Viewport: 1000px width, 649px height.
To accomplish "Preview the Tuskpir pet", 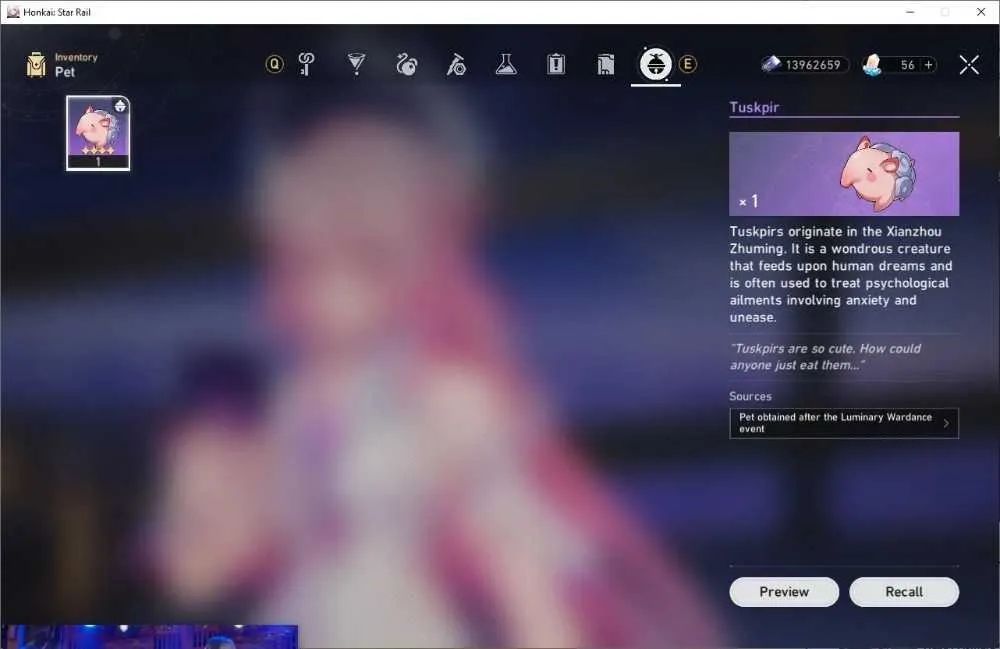I will click(784, 592).
